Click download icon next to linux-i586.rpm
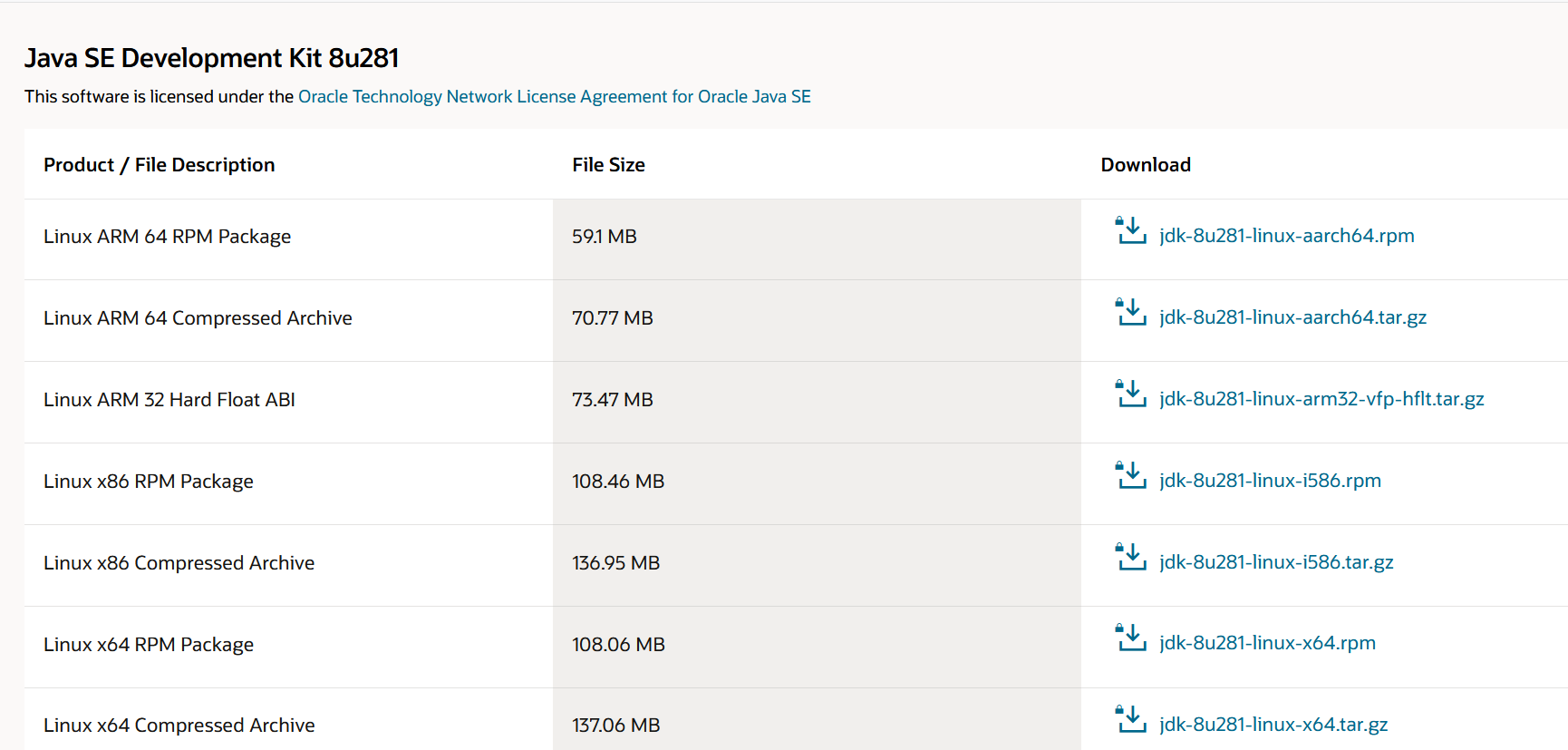Viewport: 1568px width, 750px height. pyautogui.click(x=1130, y=475)
